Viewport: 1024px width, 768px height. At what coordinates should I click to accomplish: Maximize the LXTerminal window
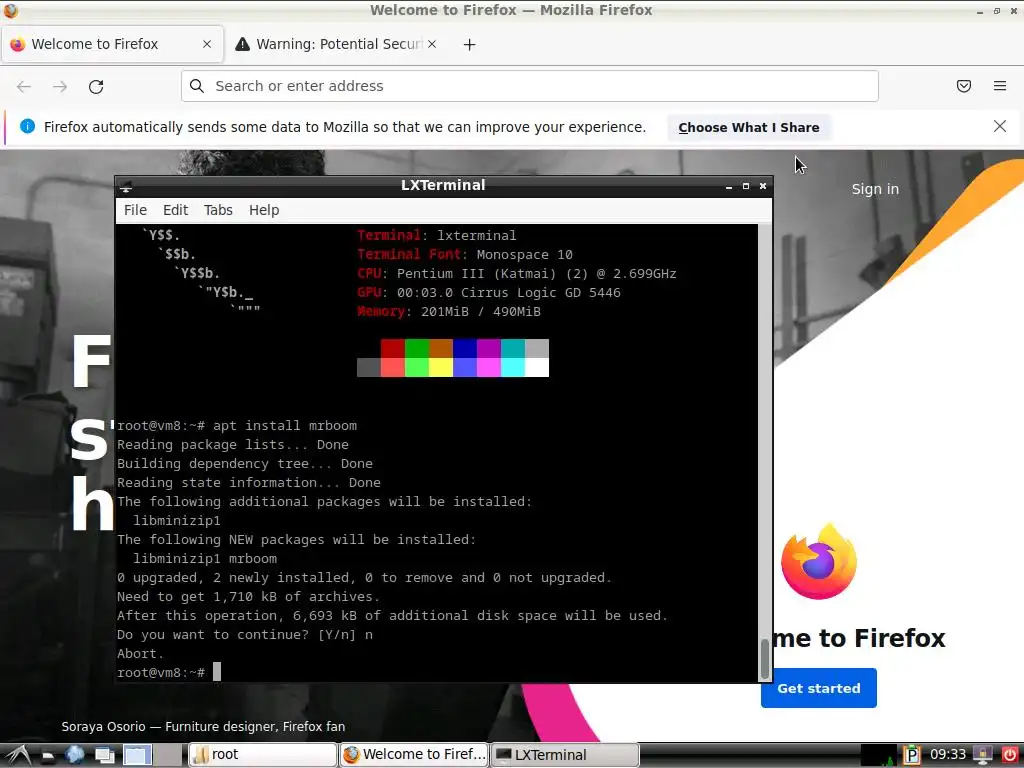[x=746, y=186]
